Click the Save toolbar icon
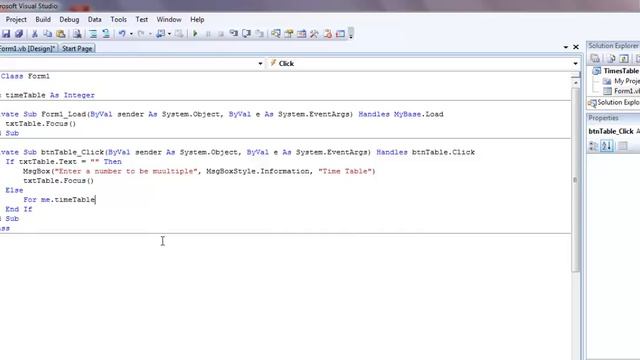This screenshot has height=360, width=640. 6,34
